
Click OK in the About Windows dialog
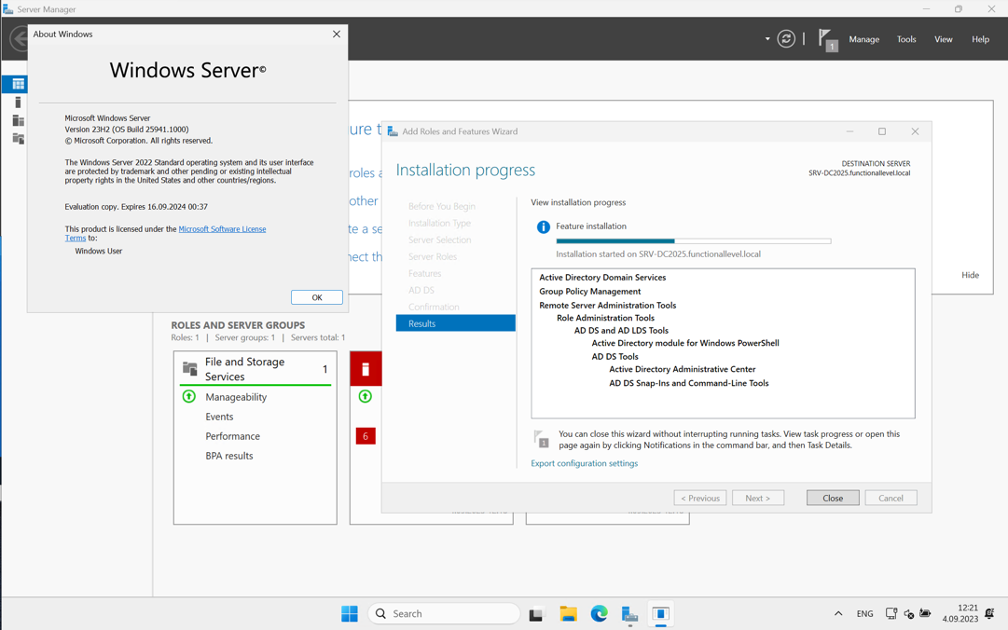coord(316,297)
